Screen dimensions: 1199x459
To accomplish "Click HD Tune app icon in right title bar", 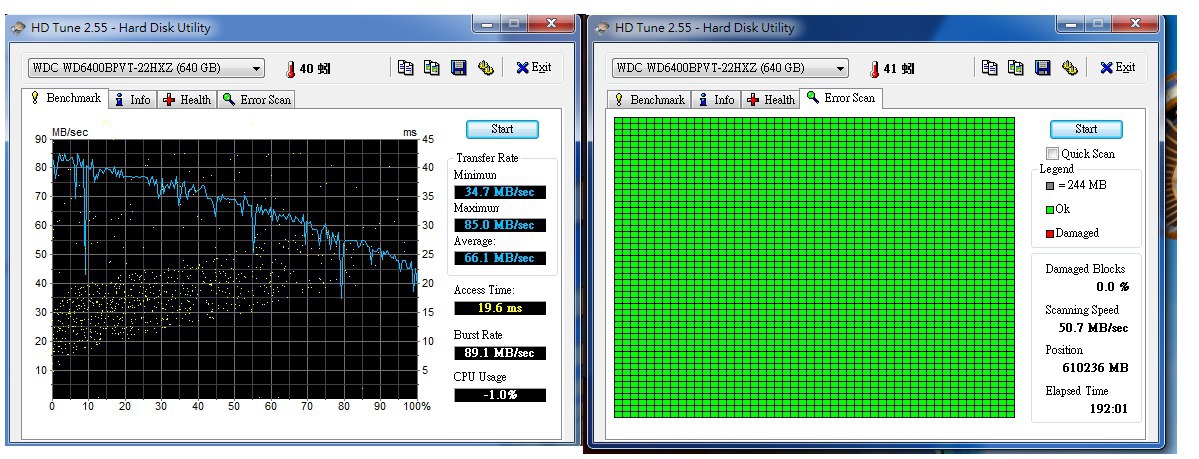I will pyautogui.click(x=603, y=28).
